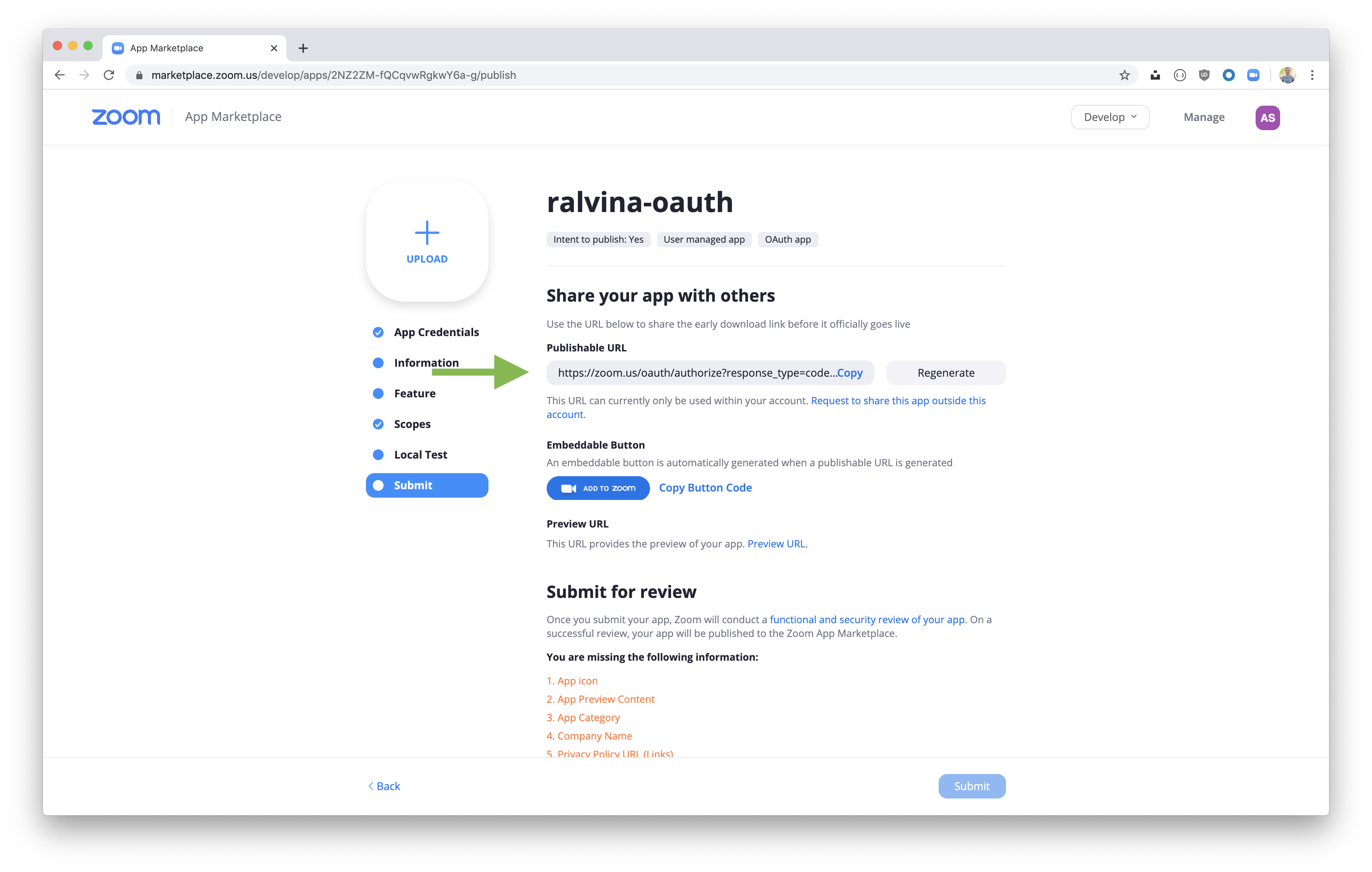Viewport: 1372px width, 872px height.
Task: Click the bottom Submit button
Action: [972, 787]
